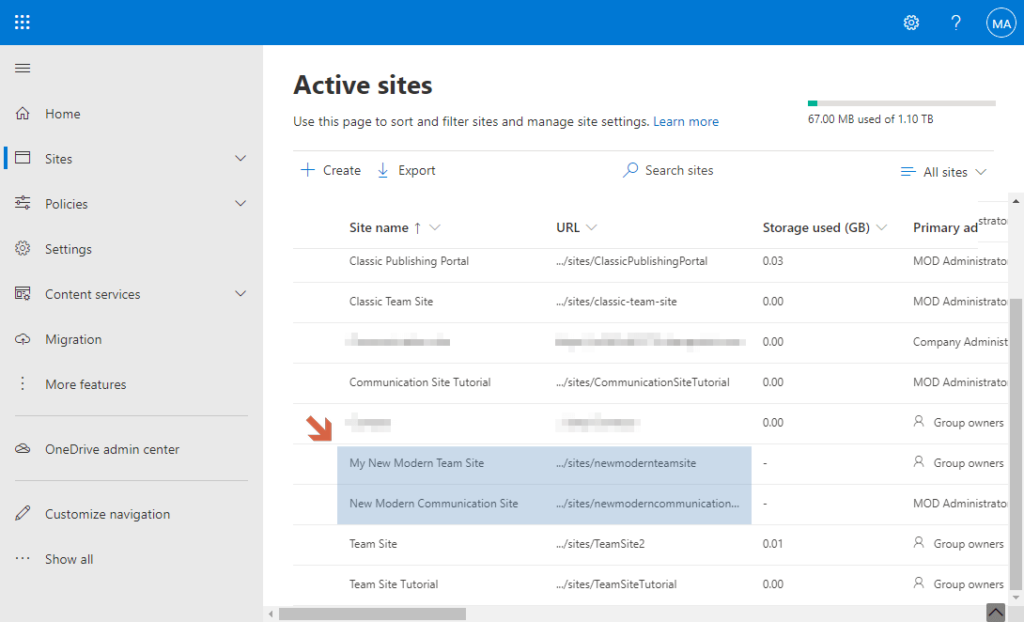Click the Customize navigation pencil icon
Viewport: 1024px width, 622px height.
point(23,513)
